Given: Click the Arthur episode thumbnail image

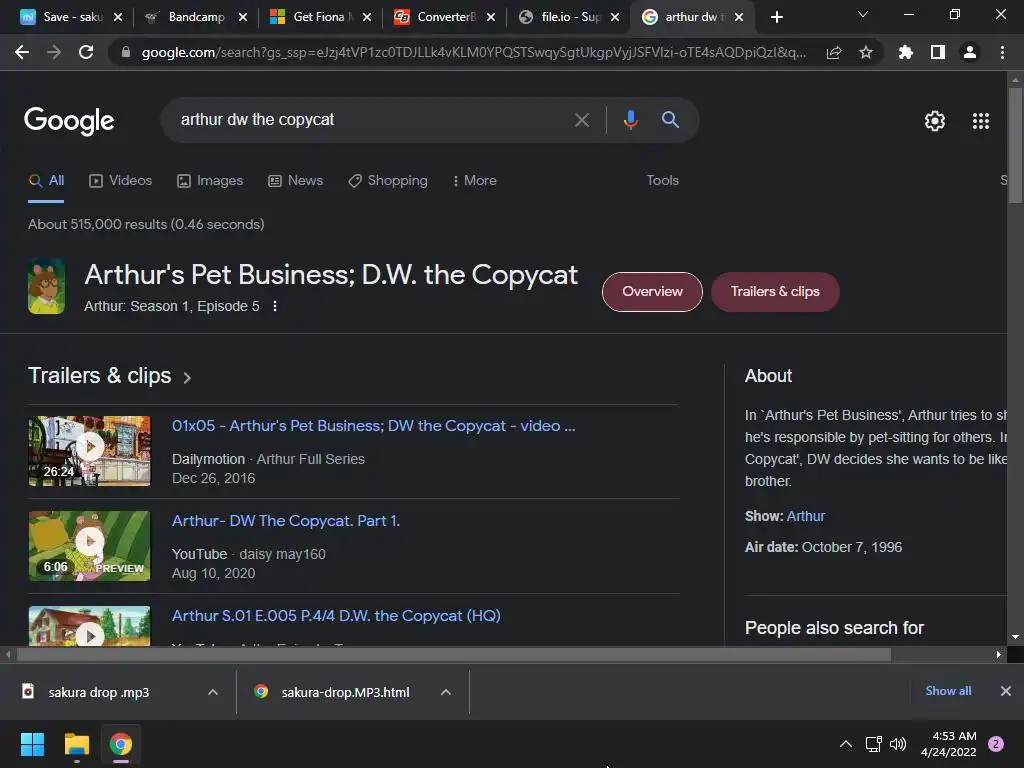Looking at the screenshot, I should (46, 286).
